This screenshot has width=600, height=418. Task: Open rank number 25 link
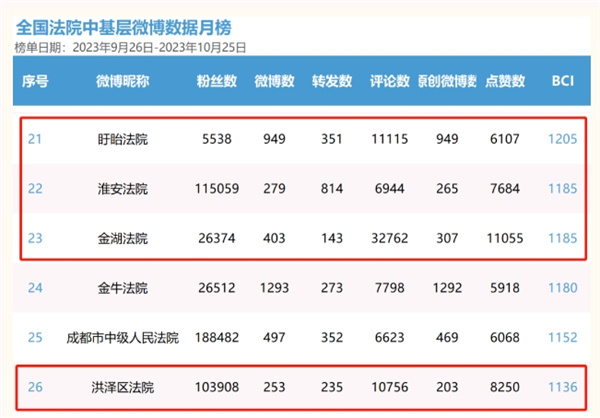pyautogui.click(x=35, y=337)
